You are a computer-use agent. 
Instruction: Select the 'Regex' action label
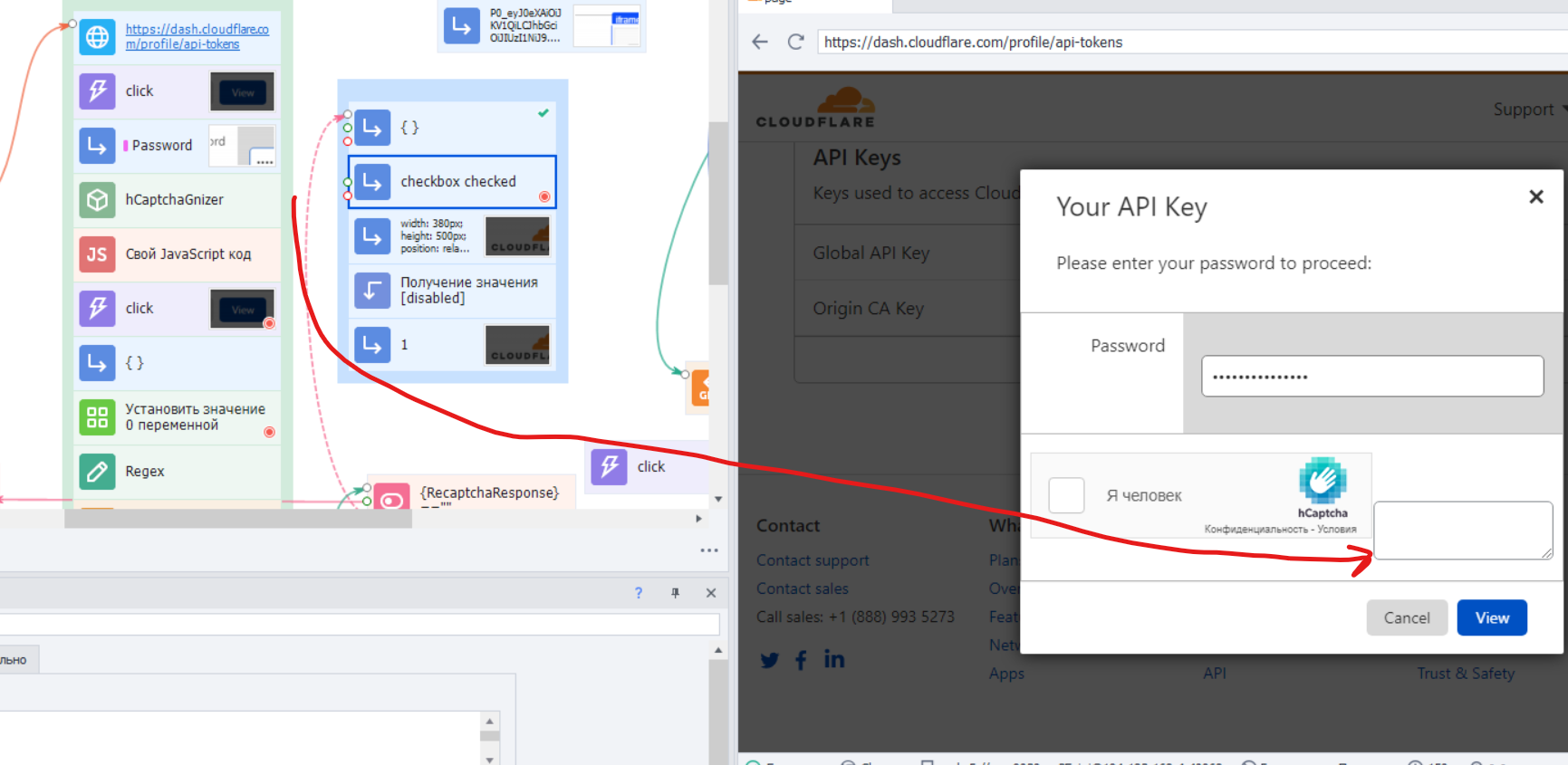pyautogui.click(x=145, y=472)
